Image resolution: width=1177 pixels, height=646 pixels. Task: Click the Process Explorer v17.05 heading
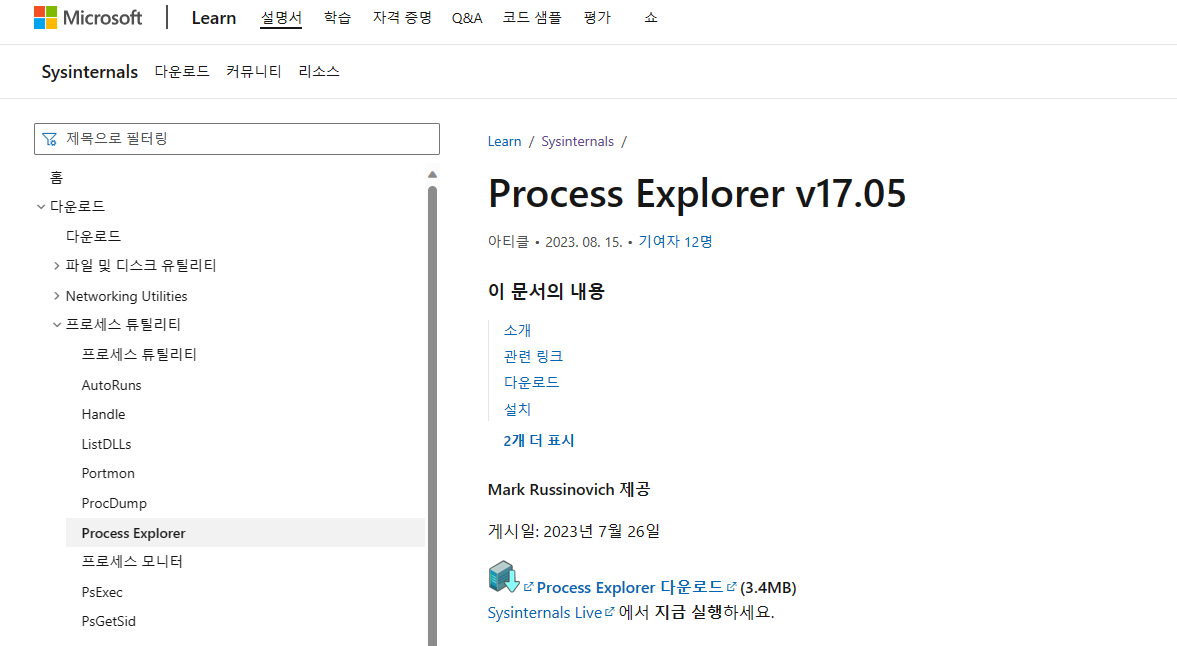(697, 193)
